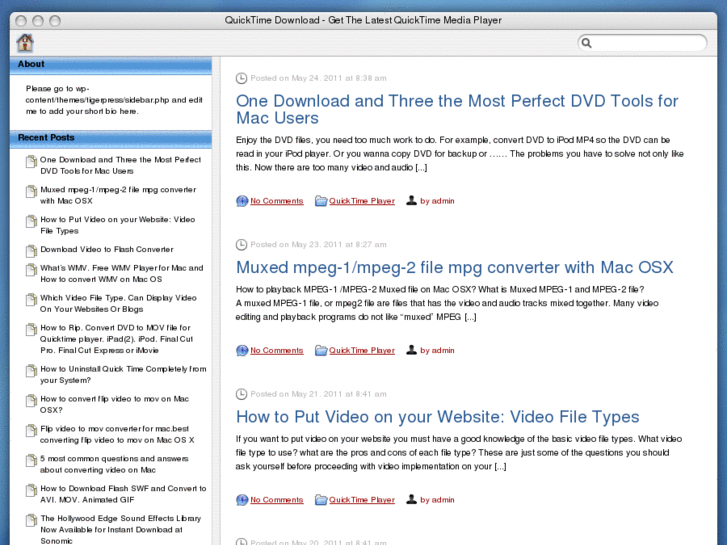Image resolution: width=727 pixels, height=545 pixels.
Task: Click 'by admin' text under Muxed mpeg post
Action: (x=437, y=350)
